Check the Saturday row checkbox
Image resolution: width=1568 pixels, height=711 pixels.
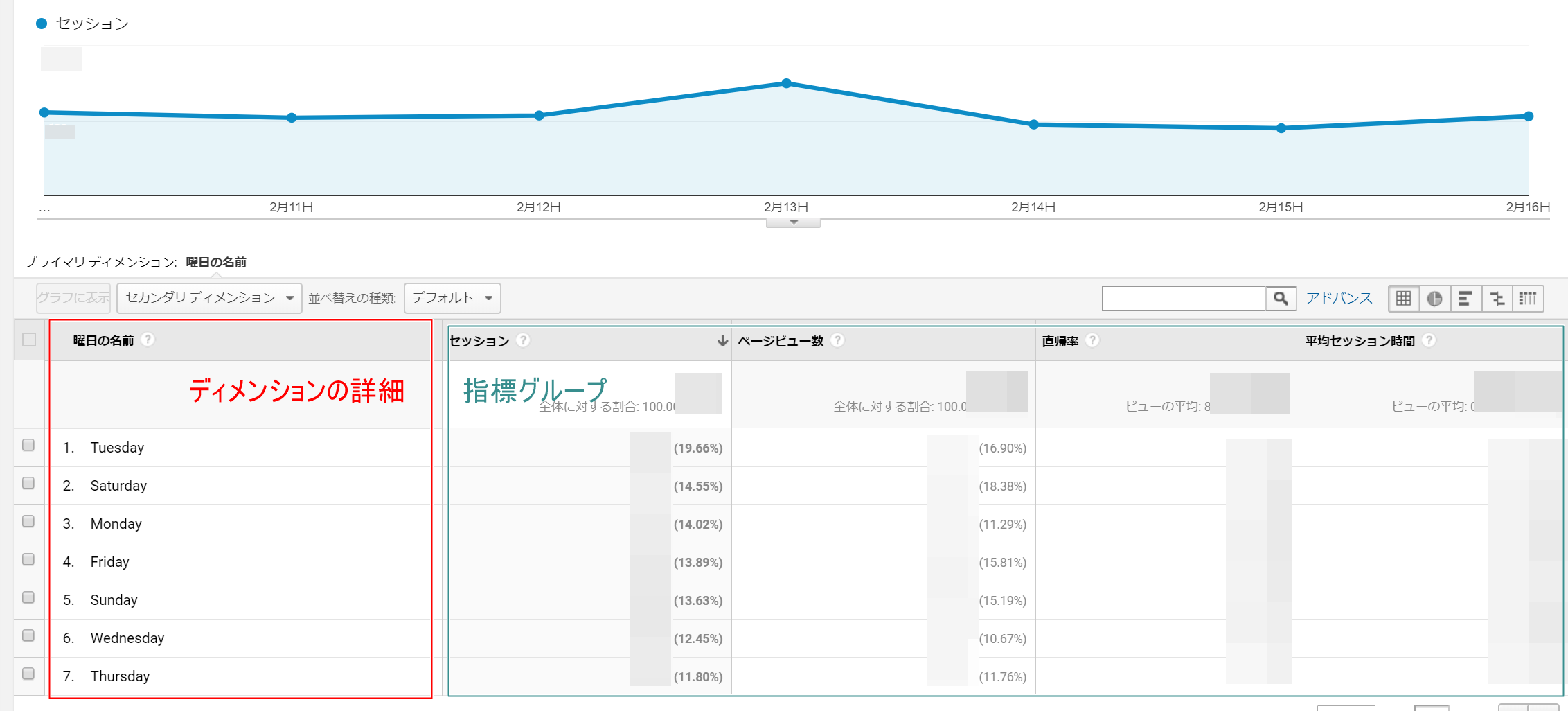point(28,483)
